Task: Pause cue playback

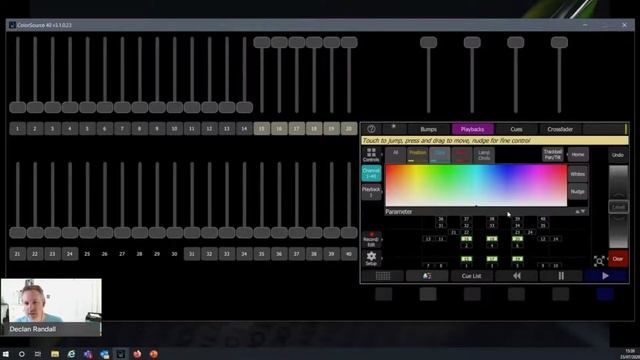Action: [x=561, y=276]
